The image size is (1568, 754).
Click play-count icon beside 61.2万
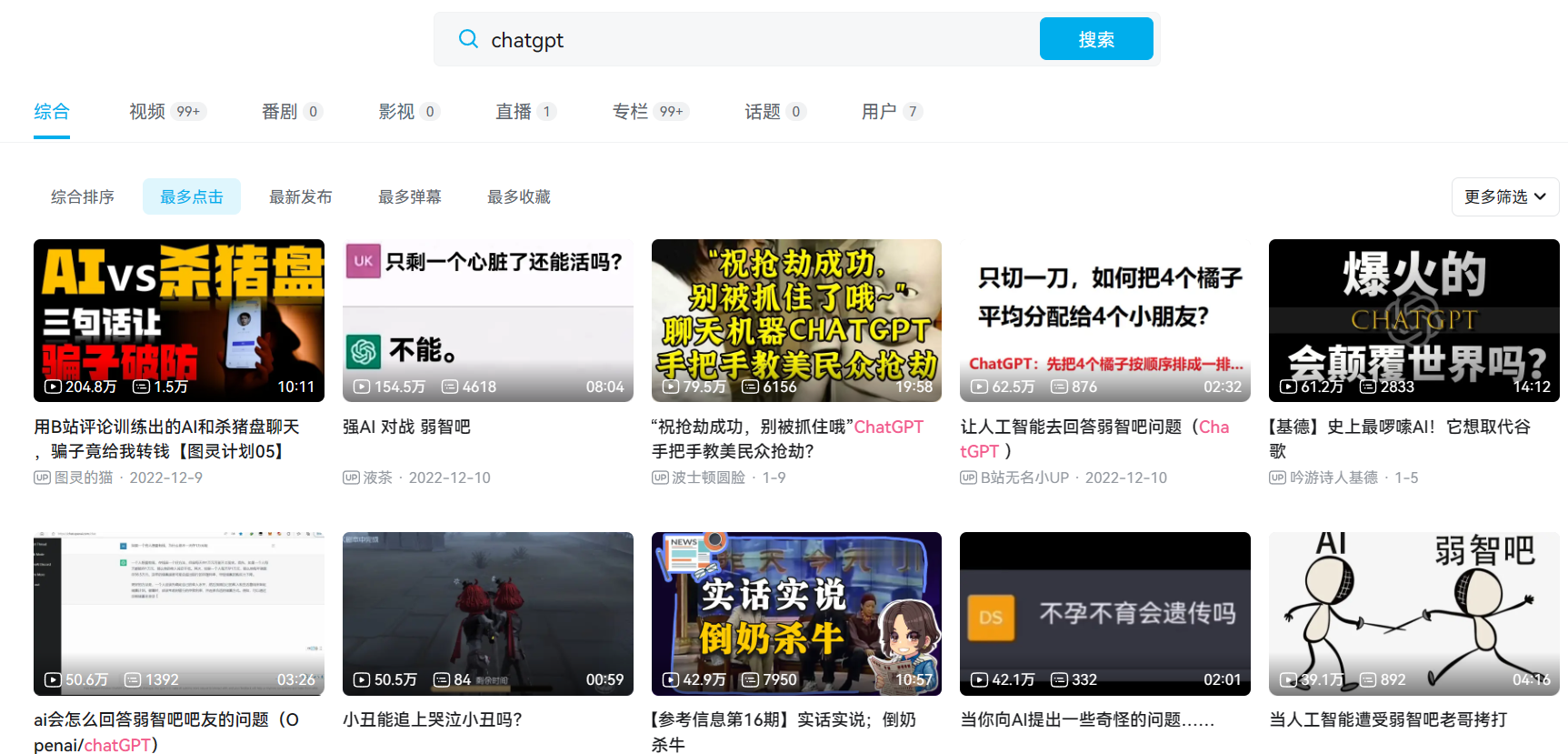1289,387
